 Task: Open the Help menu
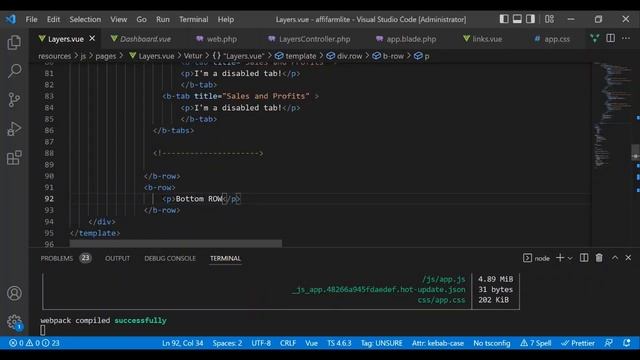click(x=225, y=19)
